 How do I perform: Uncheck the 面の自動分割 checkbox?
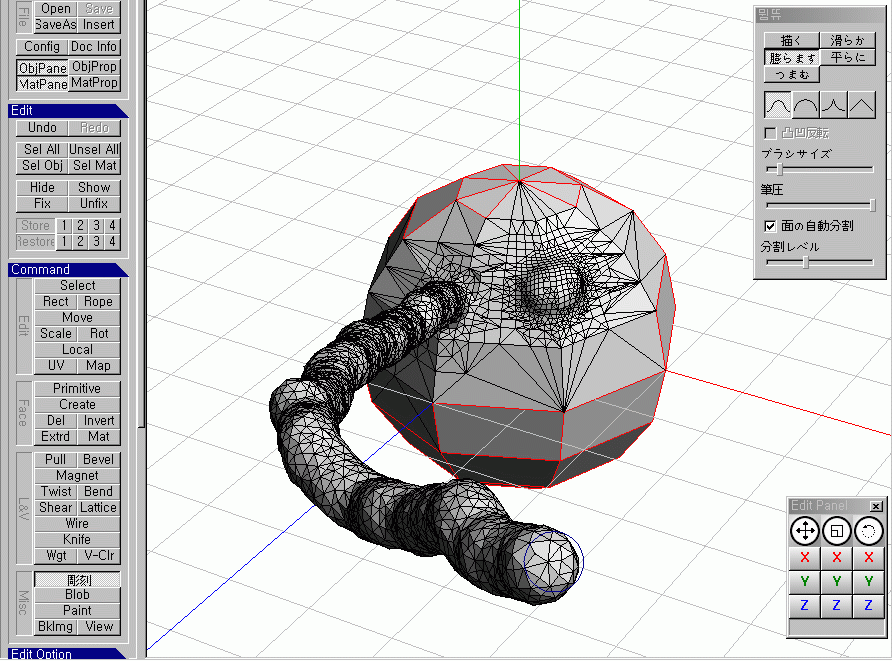(x=770, y=226)
